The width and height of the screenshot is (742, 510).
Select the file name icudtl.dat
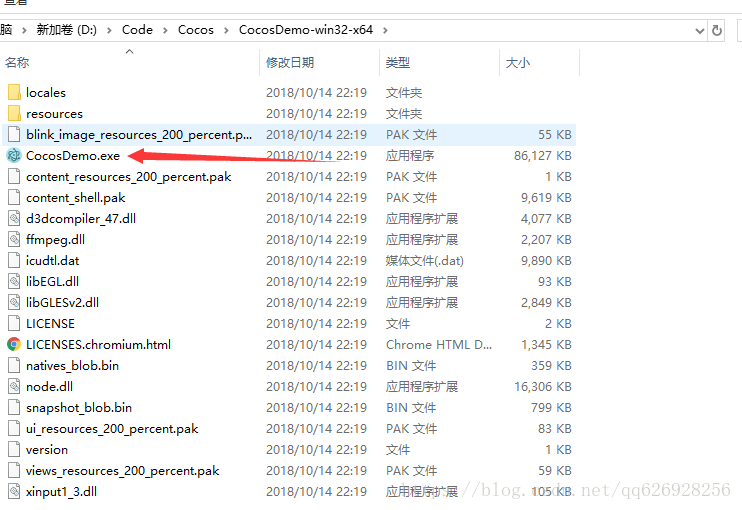(x=53, y=261)
